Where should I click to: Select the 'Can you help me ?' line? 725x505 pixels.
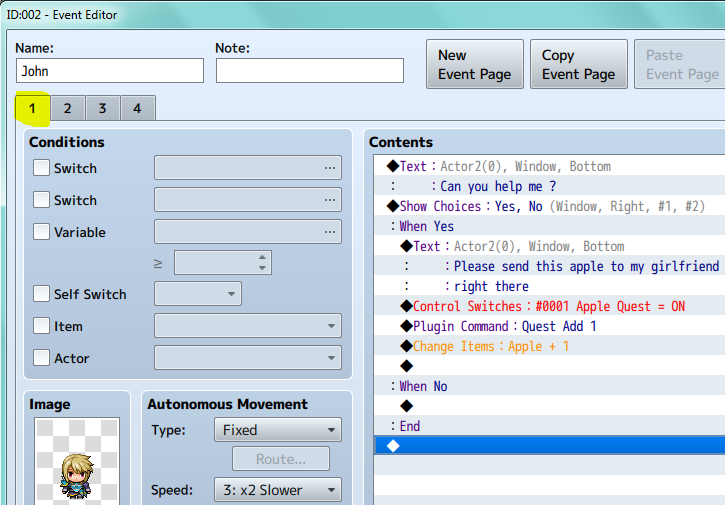click(x=550, y=186)
